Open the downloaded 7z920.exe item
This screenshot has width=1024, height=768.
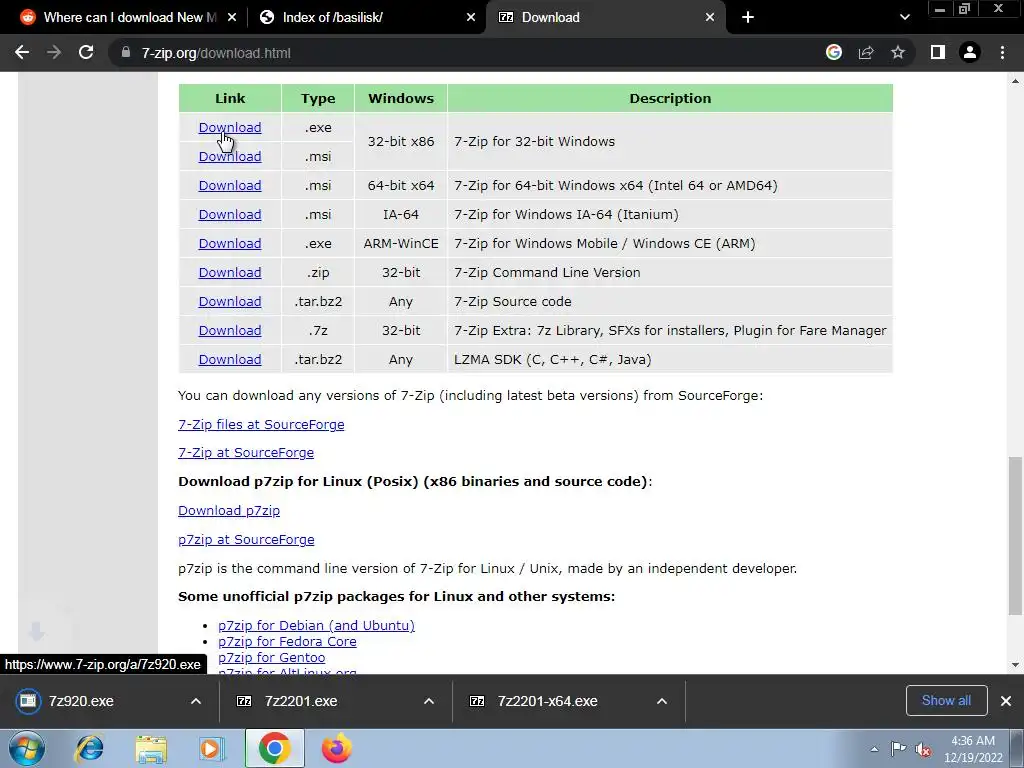point(81,701)
